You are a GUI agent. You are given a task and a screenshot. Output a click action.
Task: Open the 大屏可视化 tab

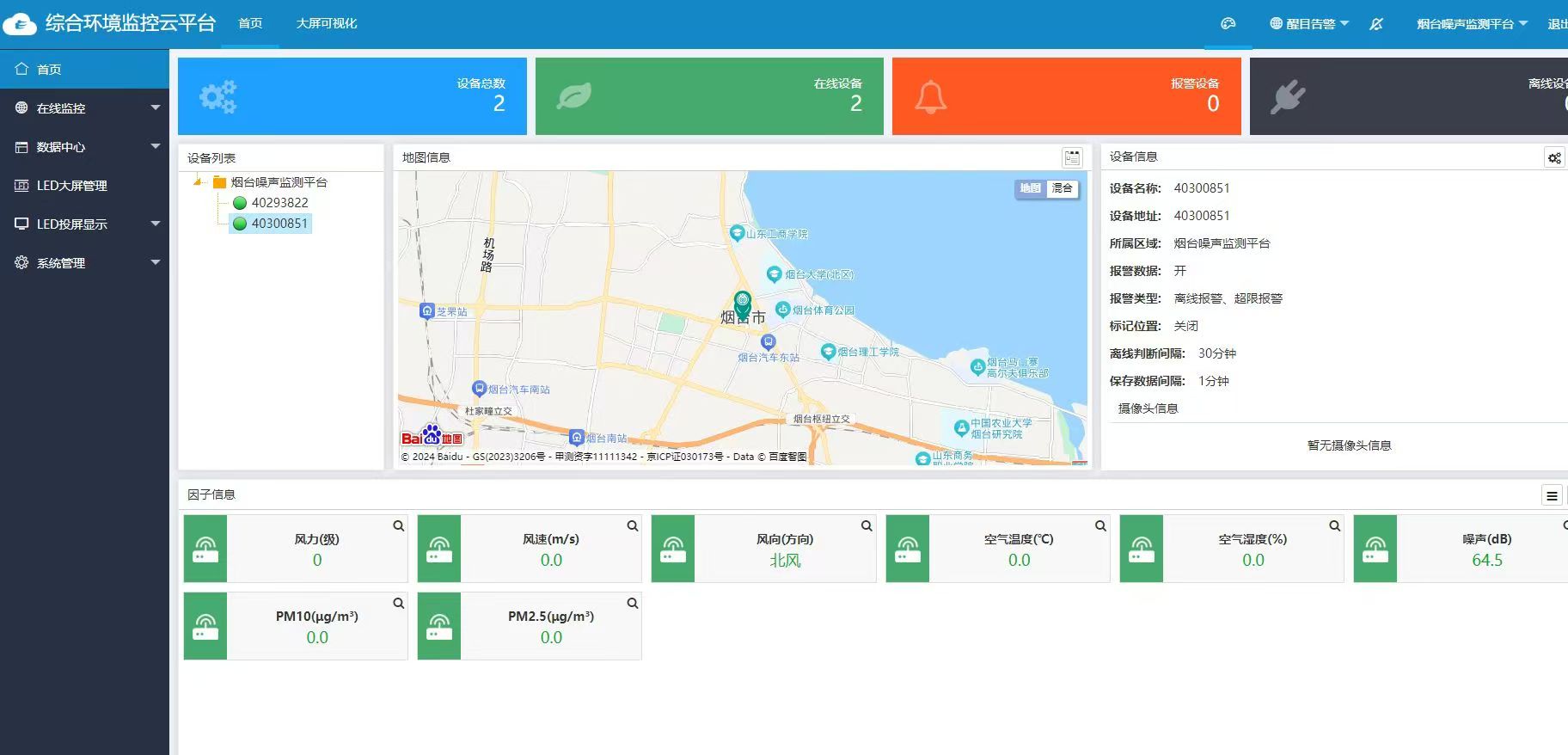pos(326,23)
